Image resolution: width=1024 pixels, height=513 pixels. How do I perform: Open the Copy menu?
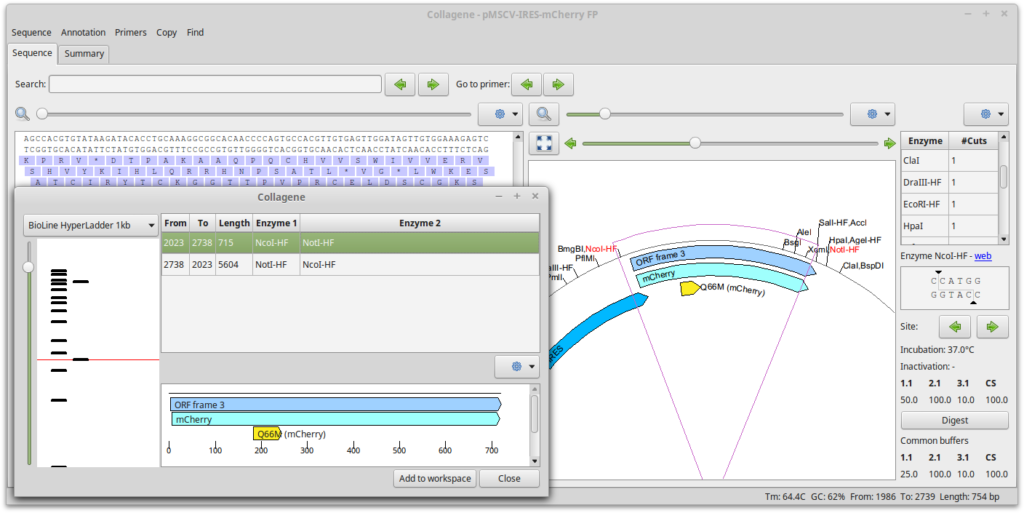point(167,32)
